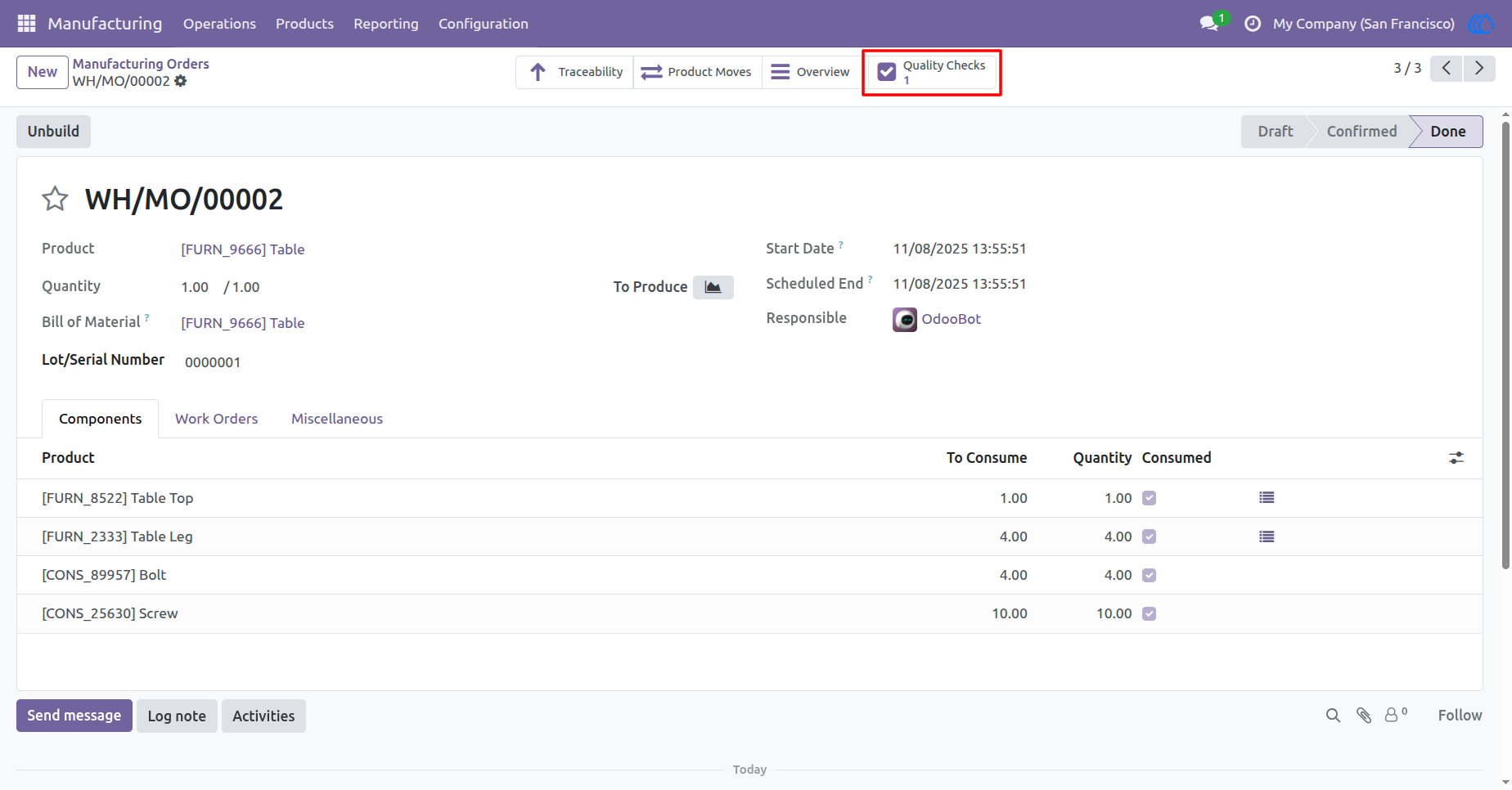The width and height of the screenshot is (1512, 790).
Task: Open the [FURN_9666] Table product link
Action: [243, 249]
